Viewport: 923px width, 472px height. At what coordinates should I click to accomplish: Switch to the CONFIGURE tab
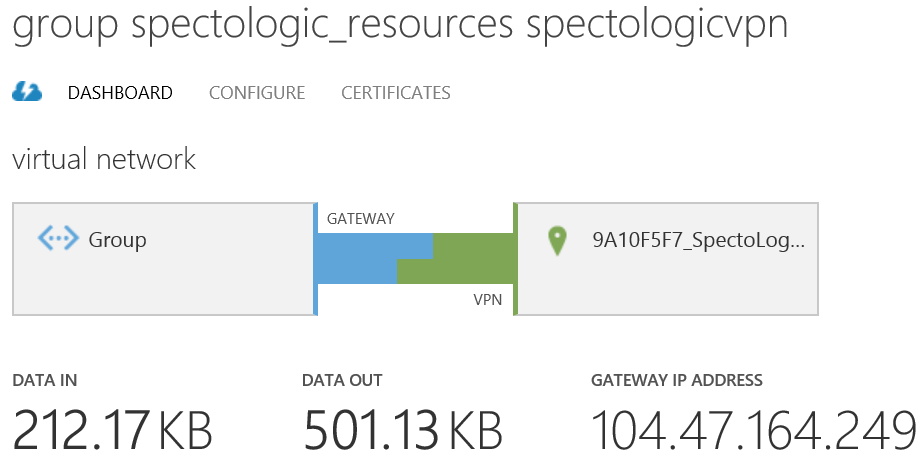pyautogui.click(x=257, y=93)
